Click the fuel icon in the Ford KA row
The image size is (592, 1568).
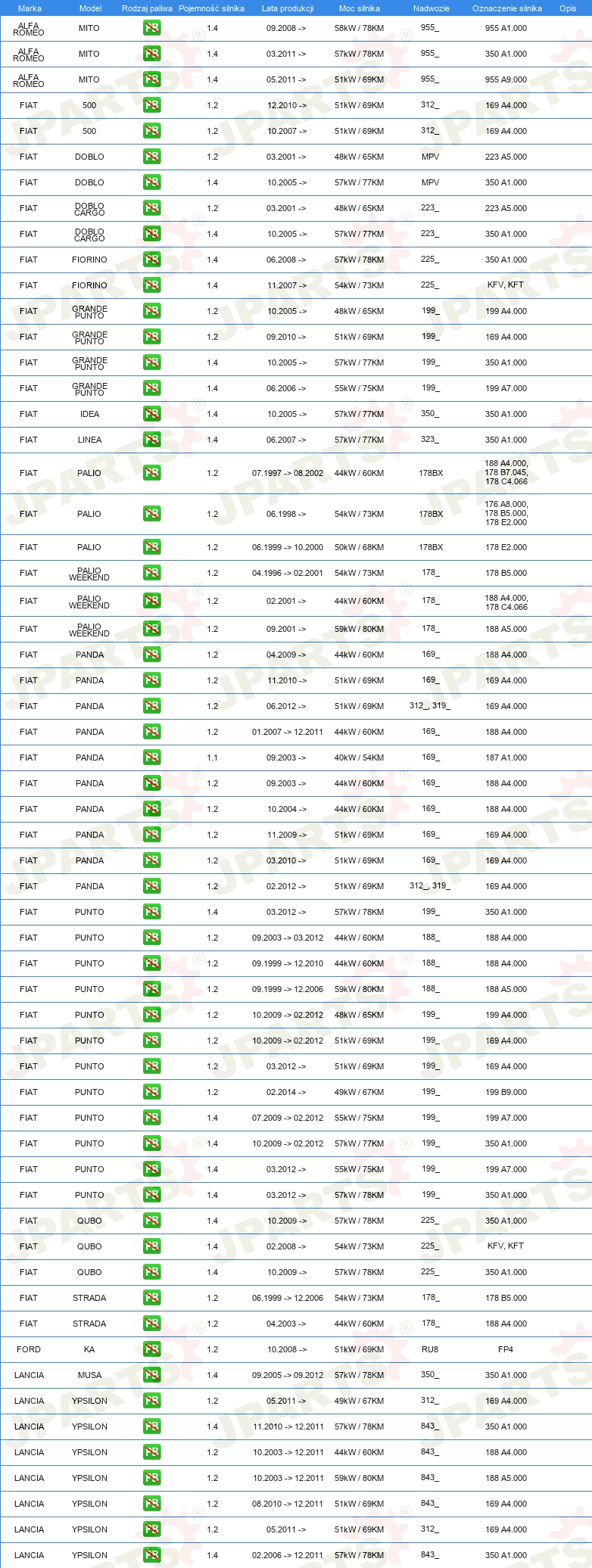151,1349
